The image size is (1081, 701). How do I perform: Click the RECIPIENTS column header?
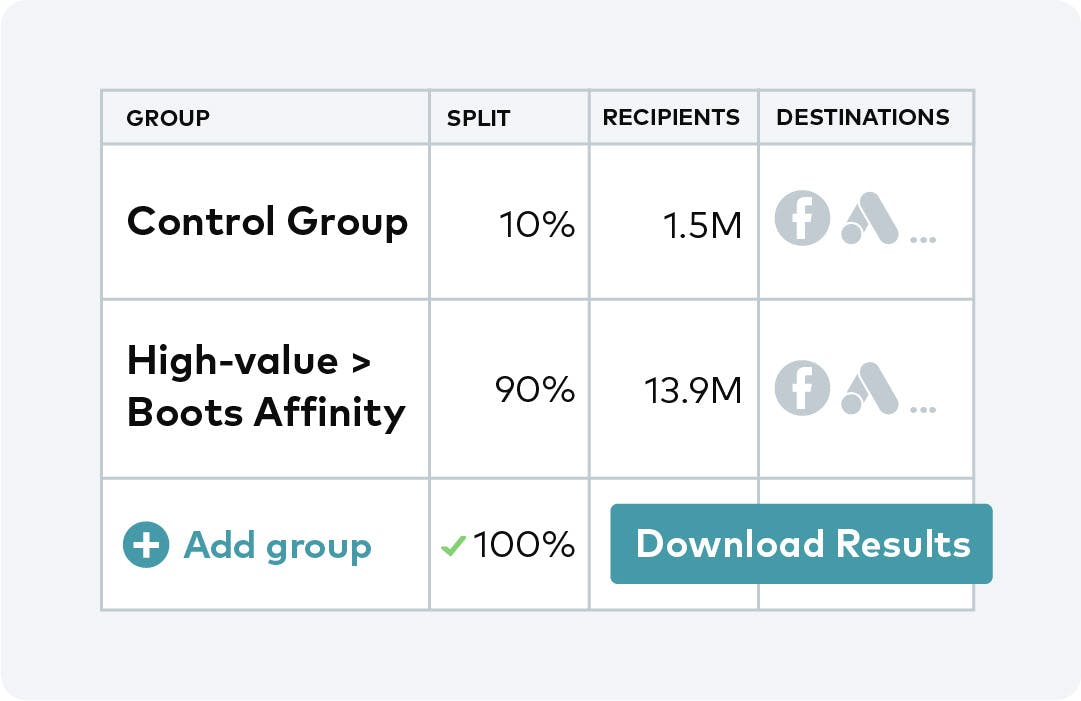pos(671,117)
